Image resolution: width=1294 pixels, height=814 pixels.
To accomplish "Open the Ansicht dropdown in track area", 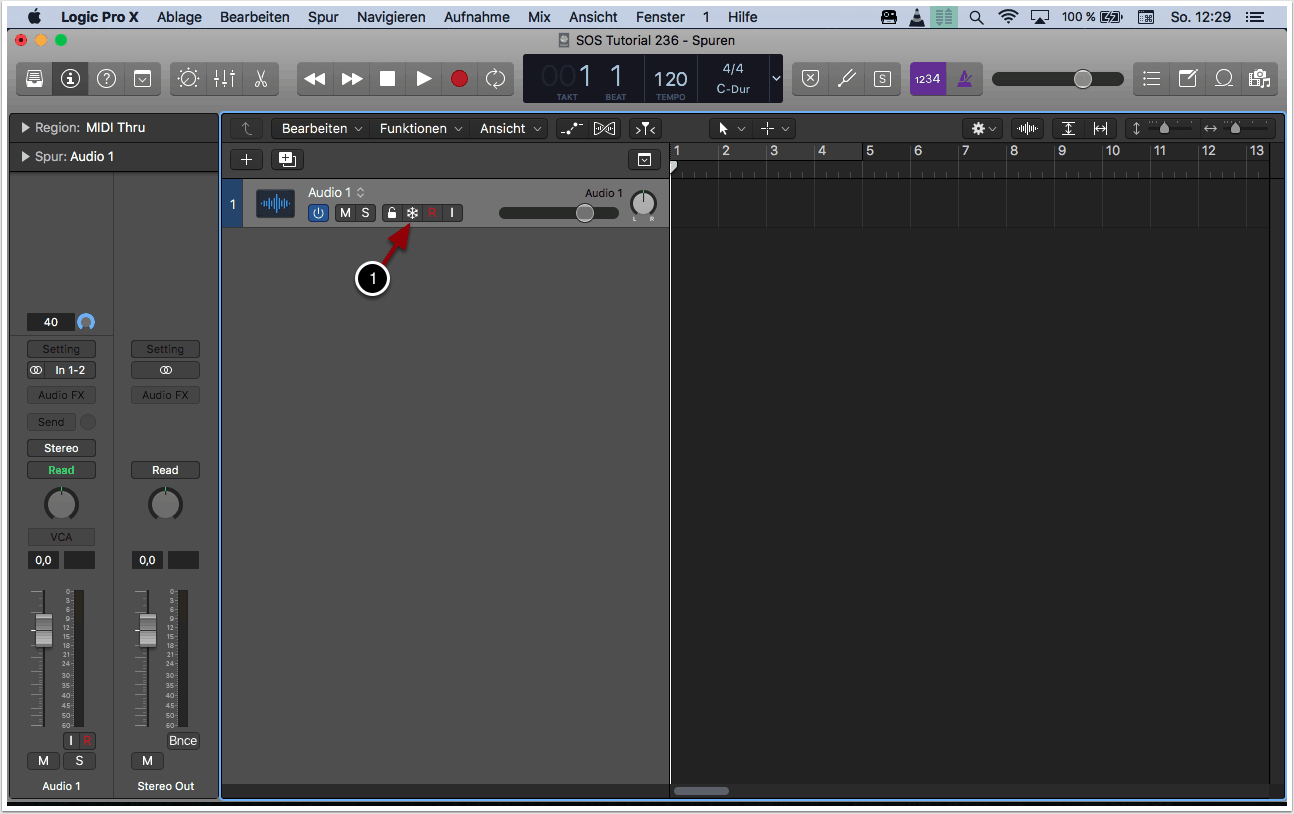I will (508, 128).
